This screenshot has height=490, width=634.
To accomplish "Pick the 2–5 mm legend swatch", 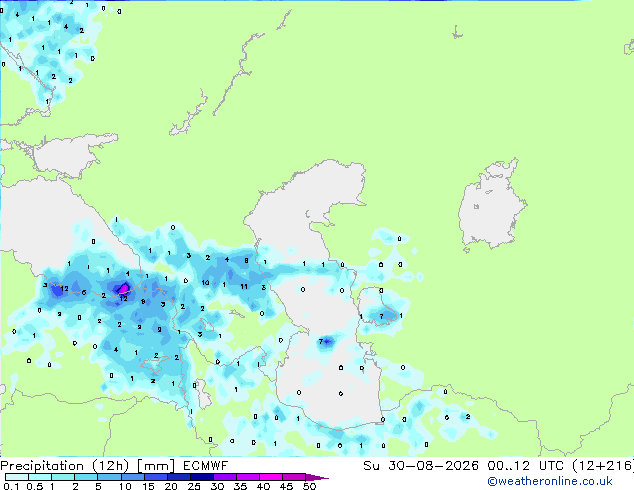I will pyautogui.click(x=86, y=477).
